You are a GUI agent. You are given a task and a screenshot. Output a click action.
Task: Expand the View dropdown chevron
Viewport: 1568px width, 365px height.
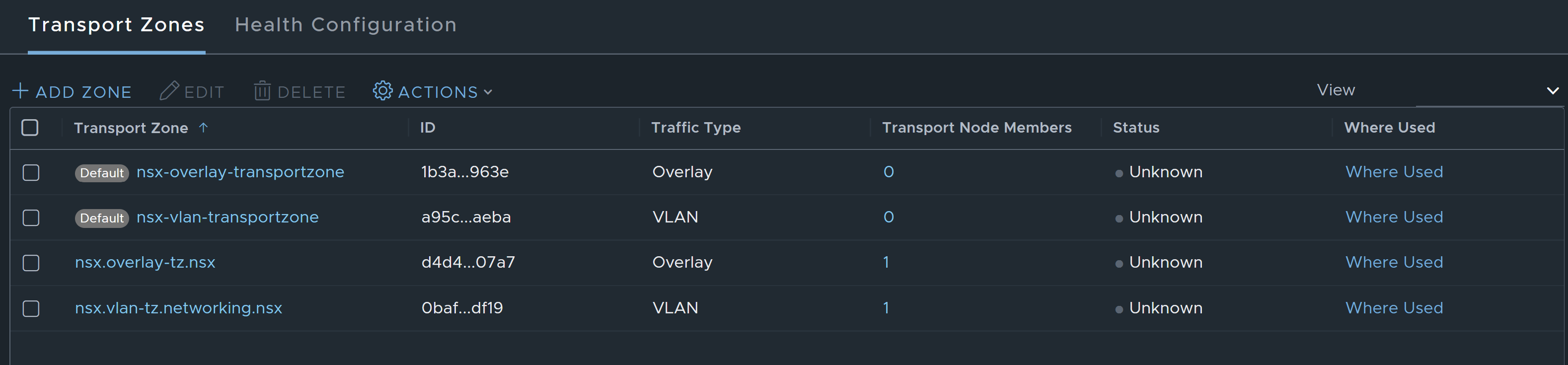pyautogui.click(x=1553, y=91)
